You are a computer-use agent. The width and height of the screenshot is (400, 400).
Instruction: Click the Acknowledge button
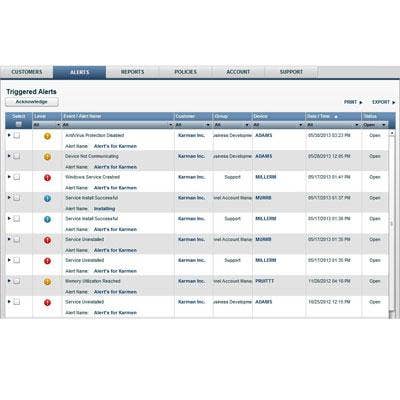pyautogui.click(x=32, y=102)
